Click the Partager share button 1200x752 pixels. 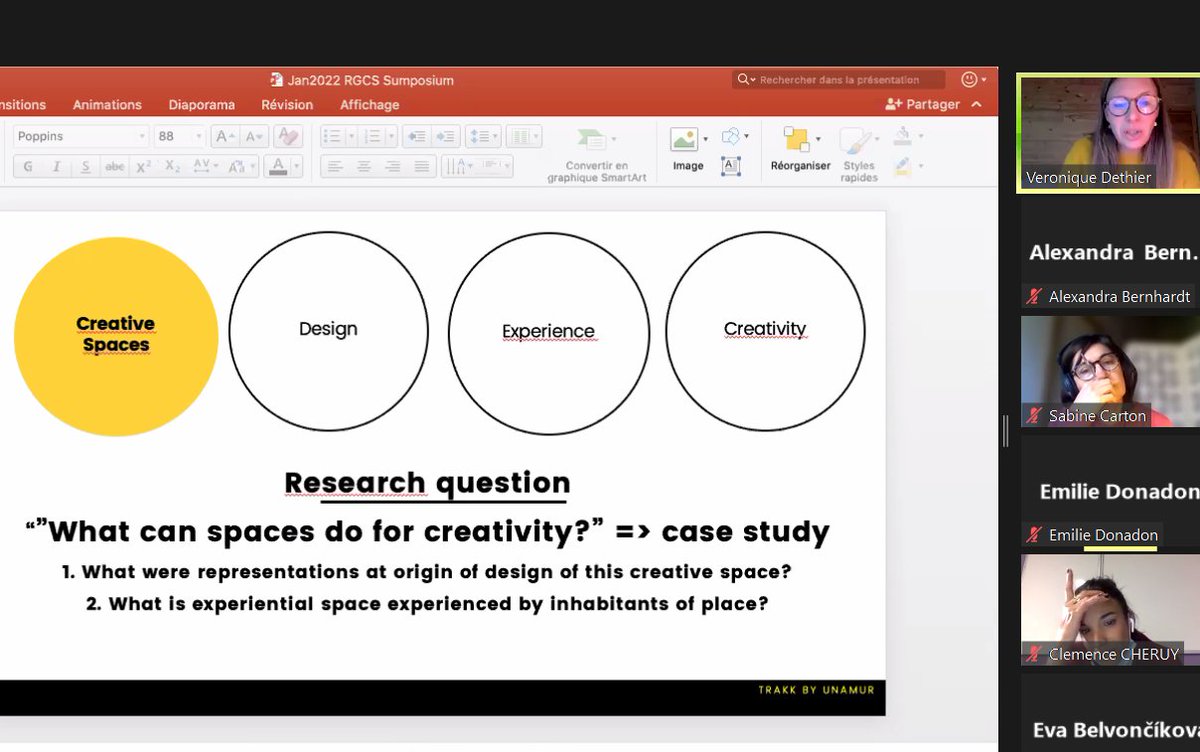922,104
